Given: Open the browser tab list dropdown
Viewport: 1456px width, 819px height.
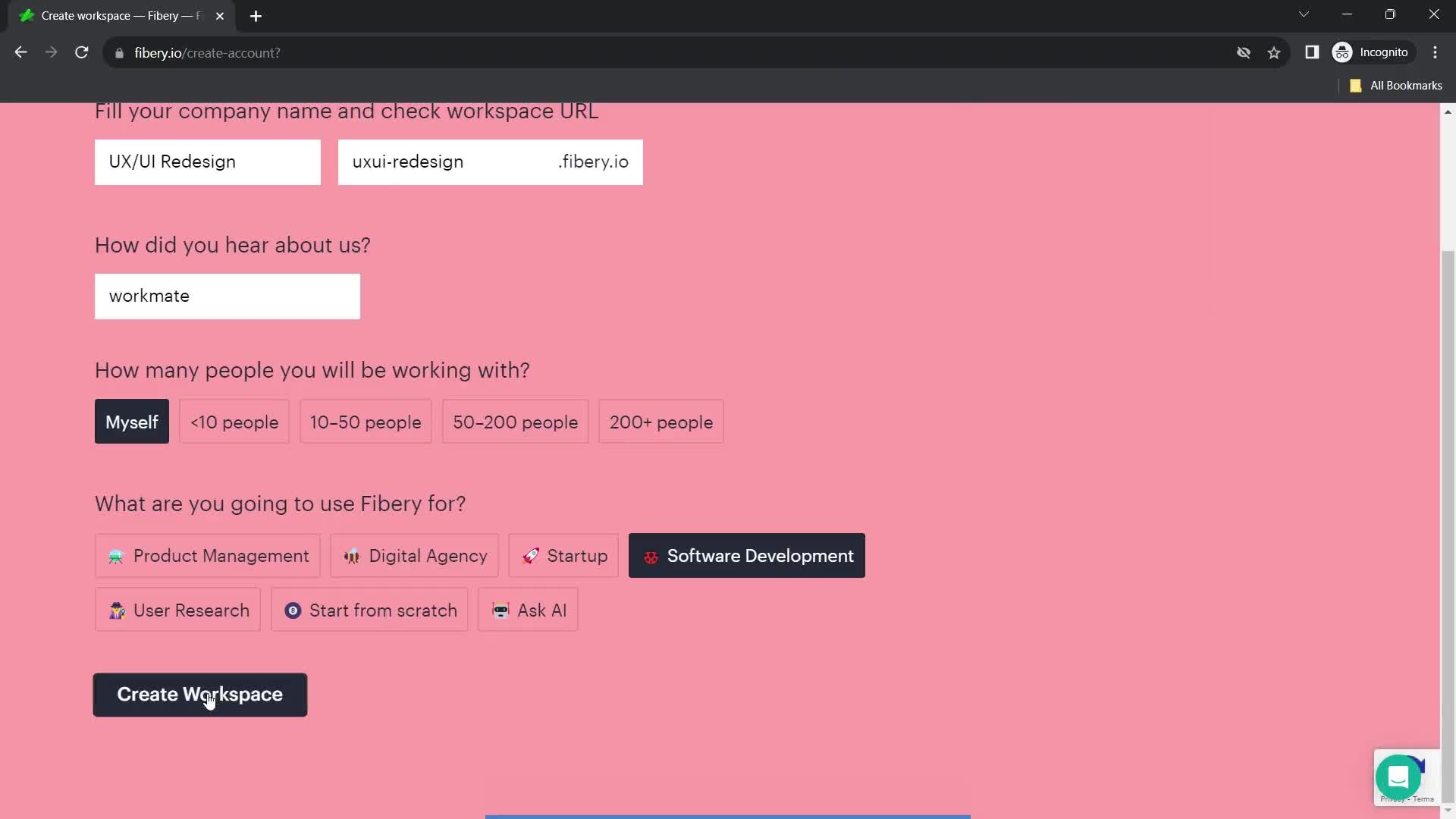Looking at the screenshot, I should point(1304,14).
